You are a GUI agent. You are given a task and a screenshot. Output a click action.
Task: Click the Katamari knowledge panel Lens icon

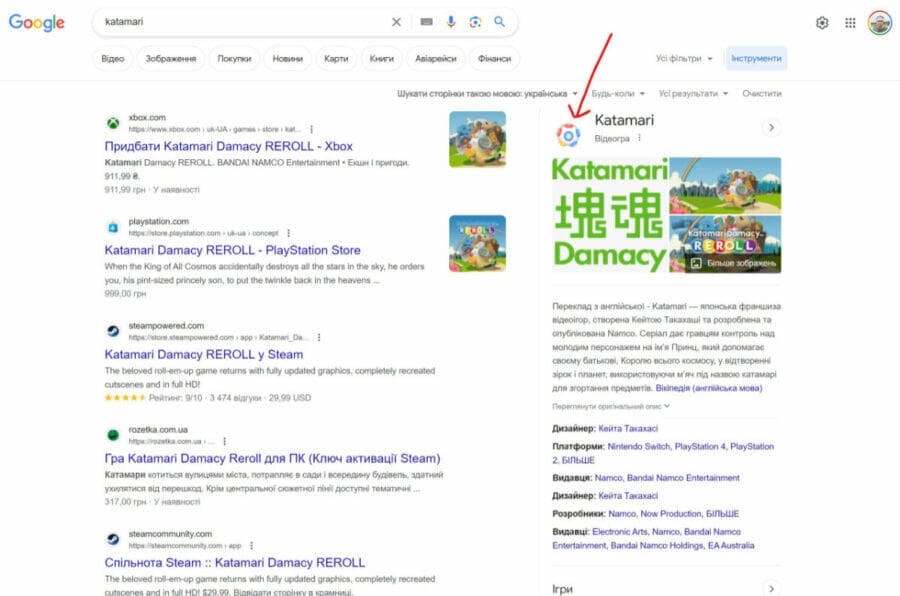pos(568,136)
